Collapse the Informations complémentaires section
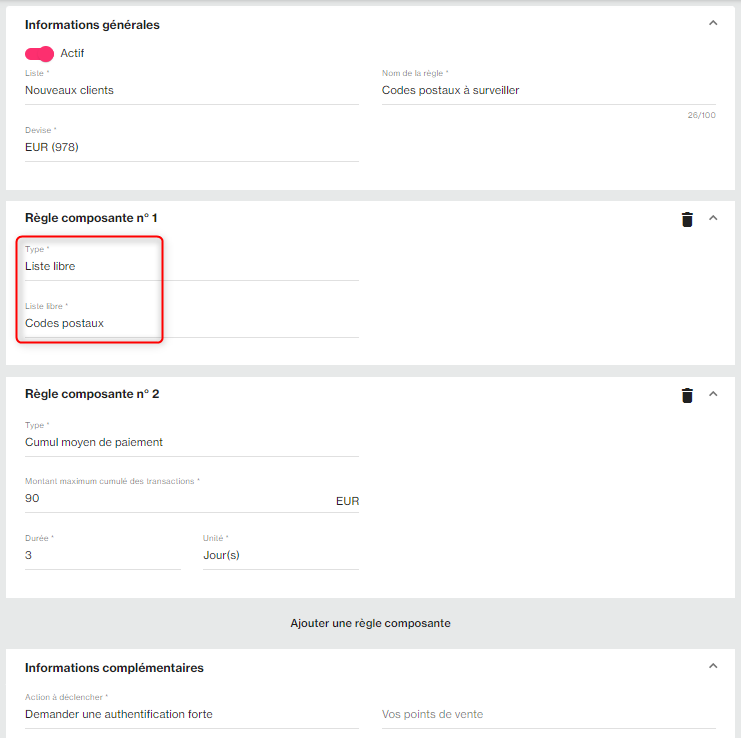The image size is (741, 738). 713,666
